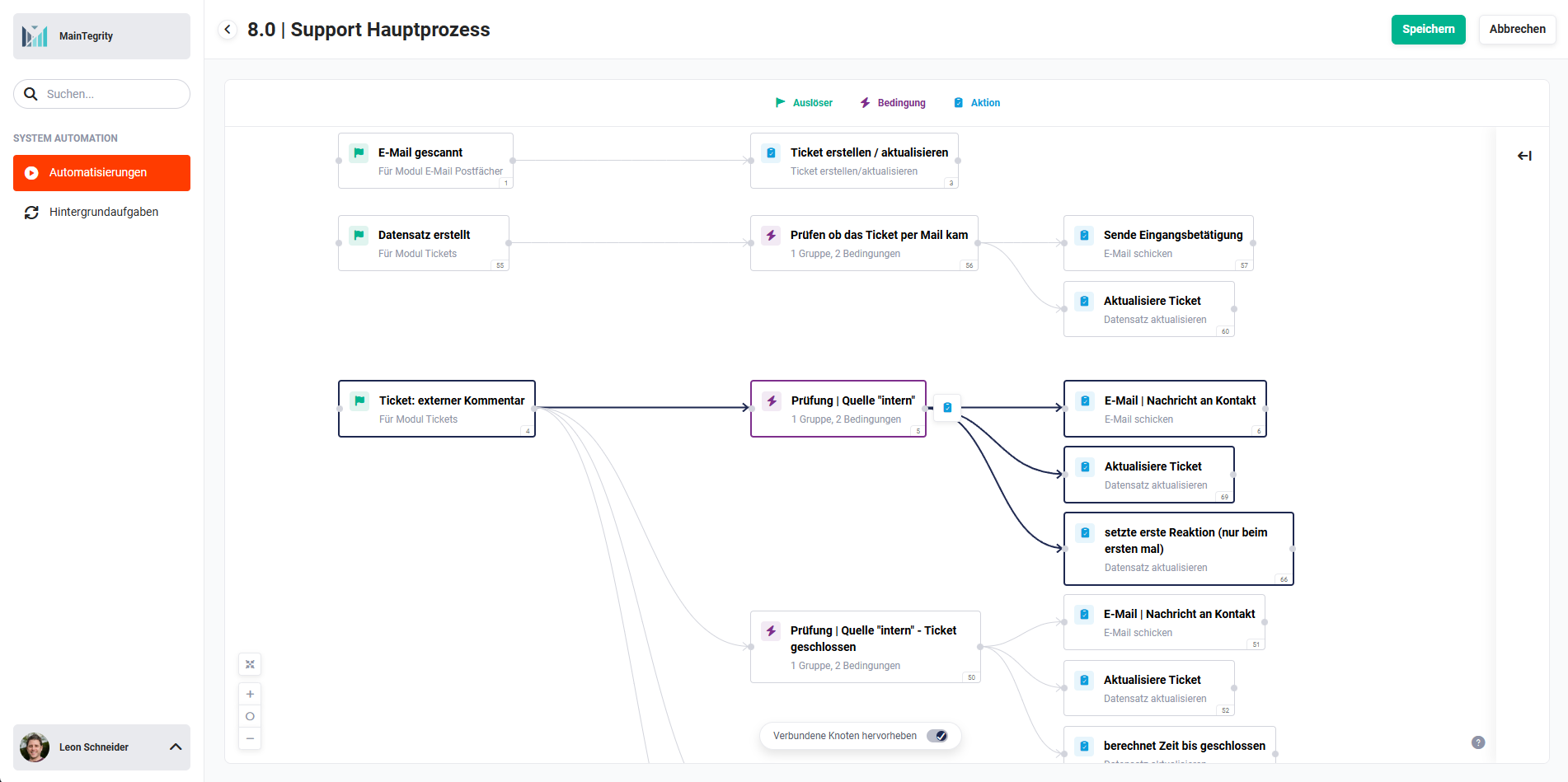Click the Leon Schneider avatar photo
This screenshot has width=1568, height=782.
pyautogui.click(x=35, y=747)
